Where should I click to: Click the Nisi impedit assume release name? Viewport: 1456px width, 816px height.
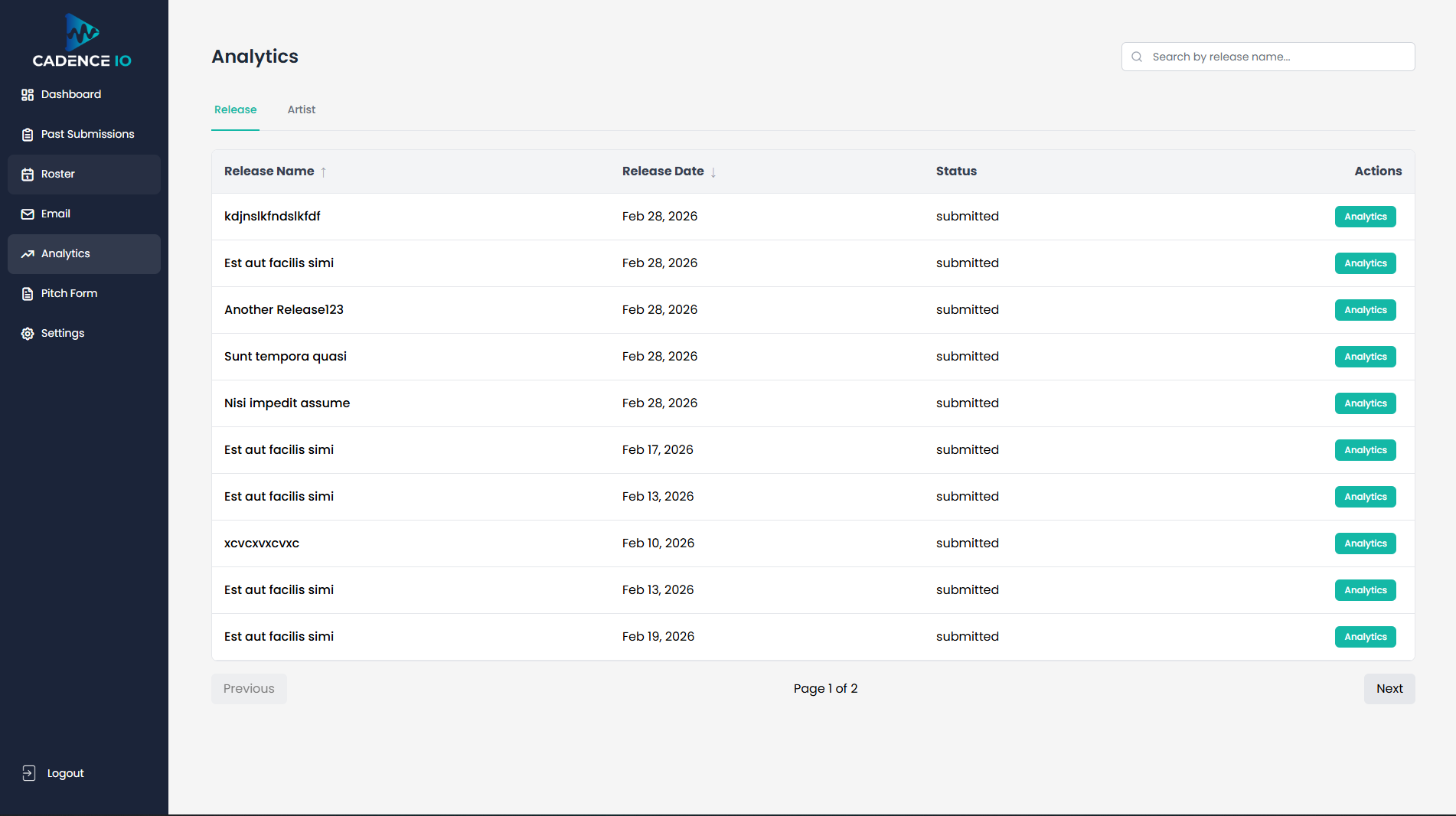[x=287, y=403]
